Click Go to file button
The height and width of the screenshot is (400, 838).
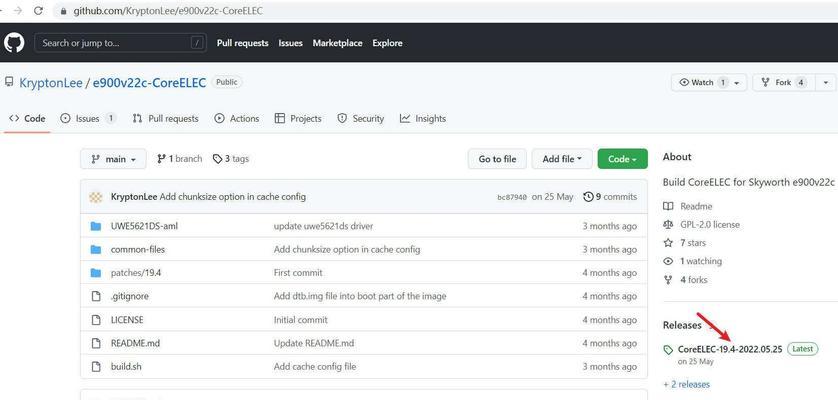tap(497, 159)
